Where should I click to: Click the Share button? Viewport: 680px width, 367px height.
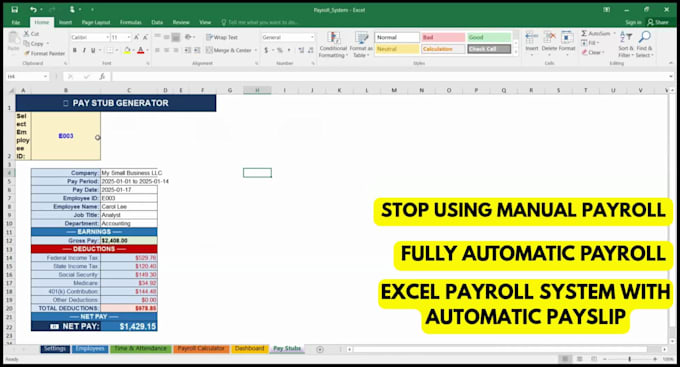(x=658, y=22)
